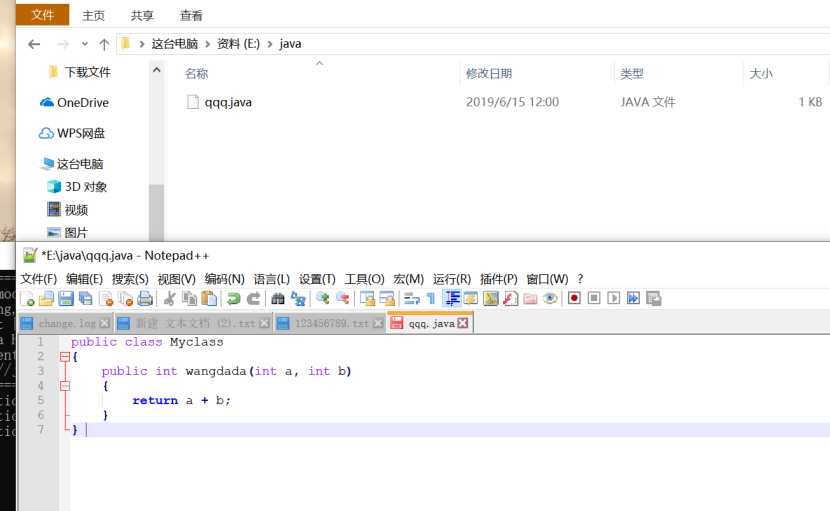Click the Close All documents icon
This screenshot has width=830, height=511.
[x=125, y=299]
